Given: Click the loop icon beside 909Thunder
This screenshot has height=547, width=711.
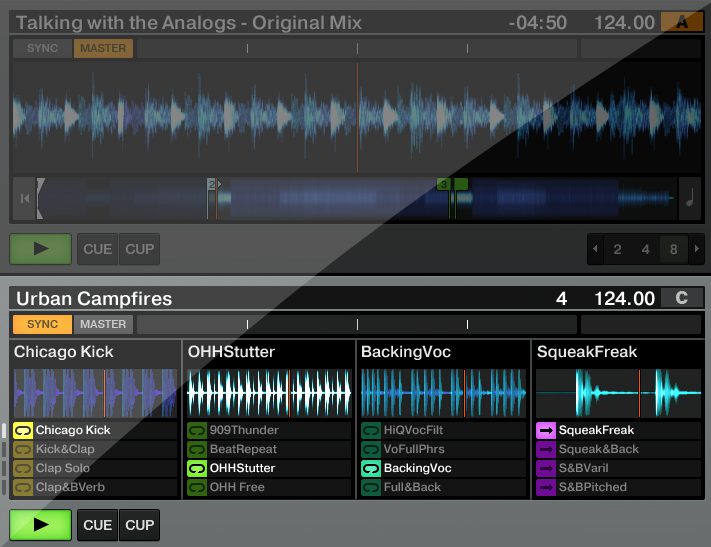Looking at the screenshot, I should coord(197,430).
